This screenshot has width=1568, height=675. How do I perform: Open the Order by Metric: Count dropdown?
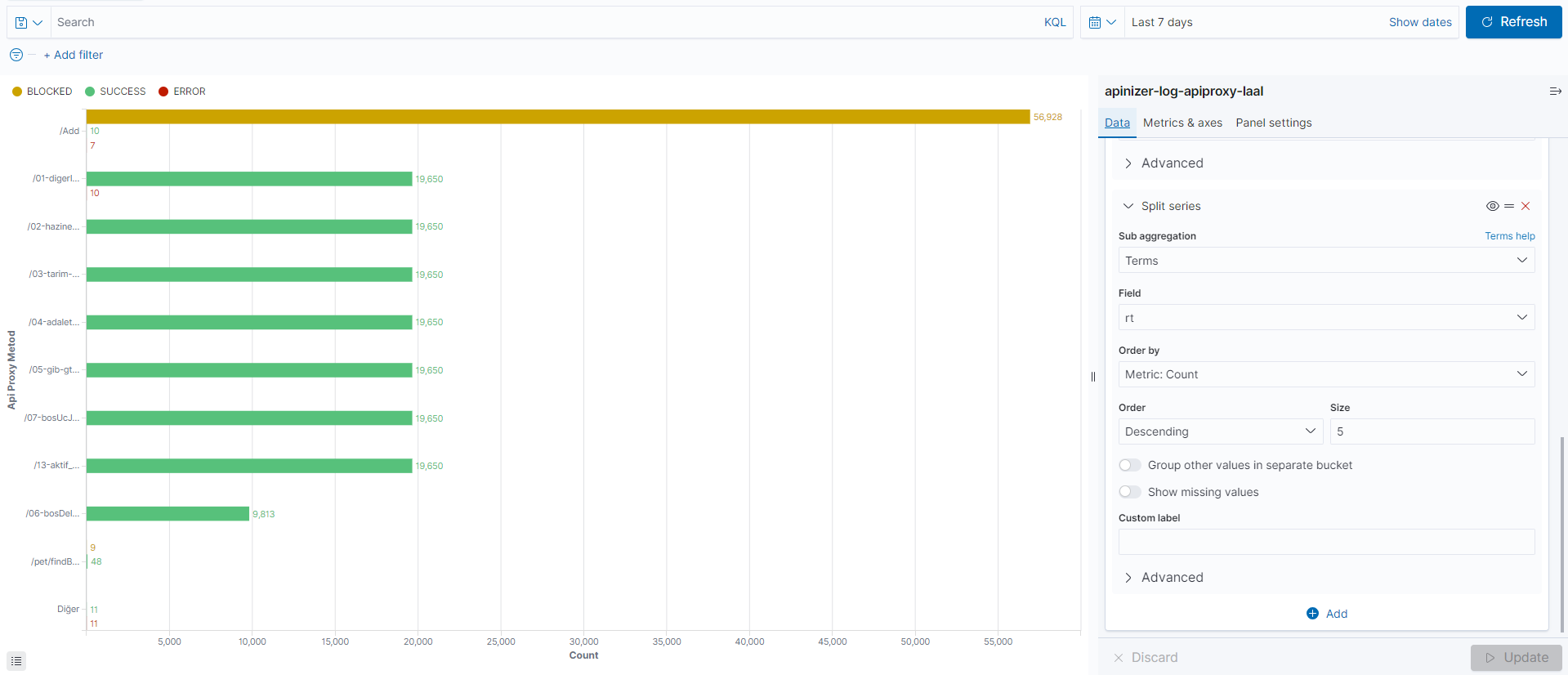1325,374
